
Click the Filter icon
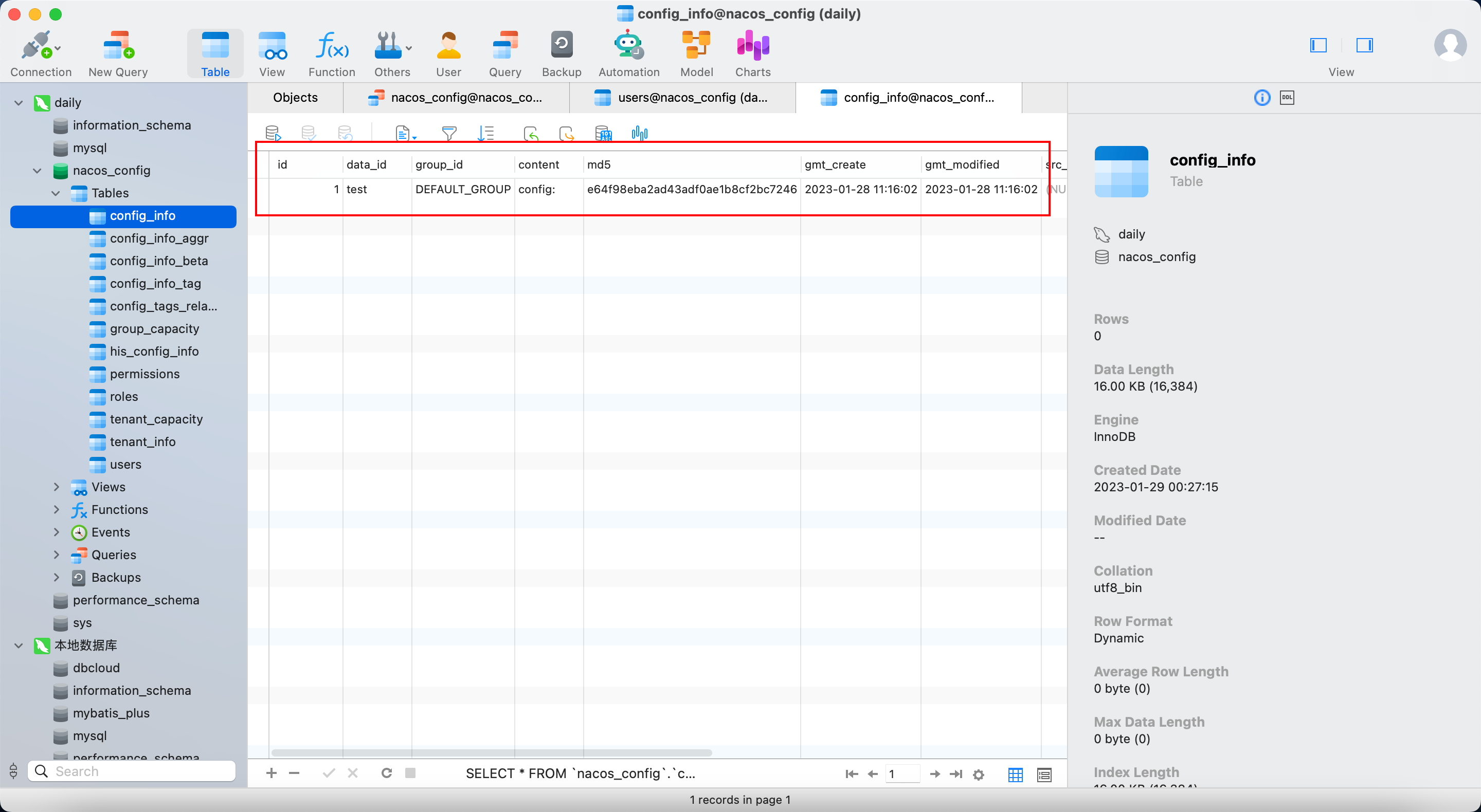tap(449, 133)
